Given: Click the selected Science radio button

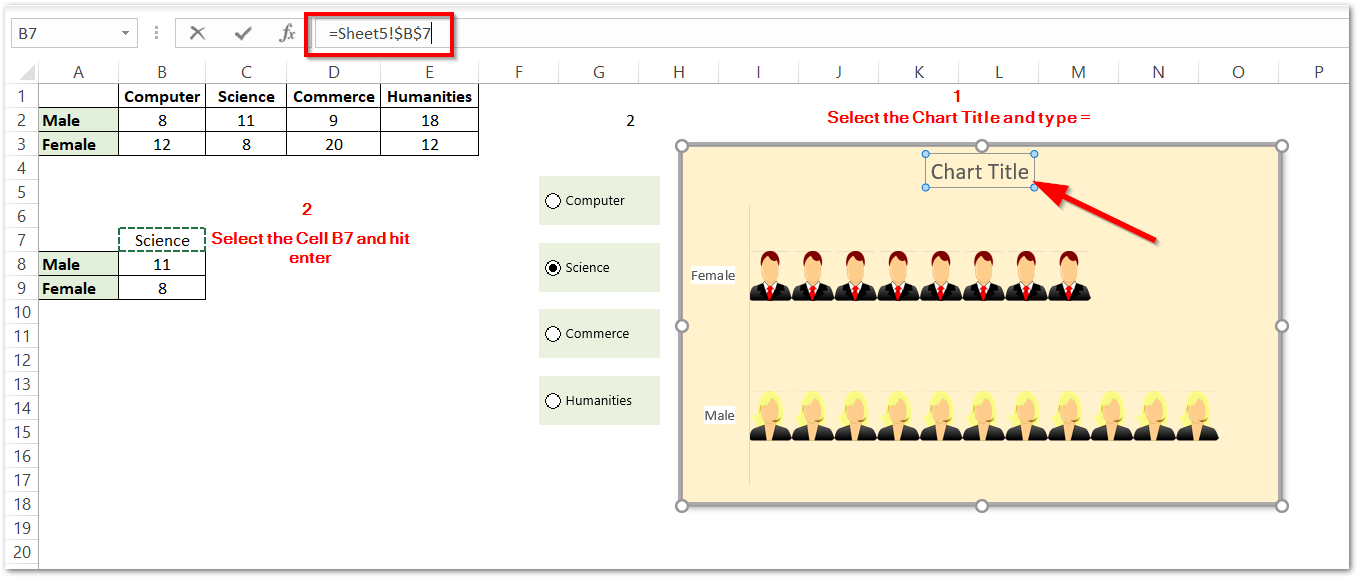Looking at the screenshot, I should pos(553,267).
